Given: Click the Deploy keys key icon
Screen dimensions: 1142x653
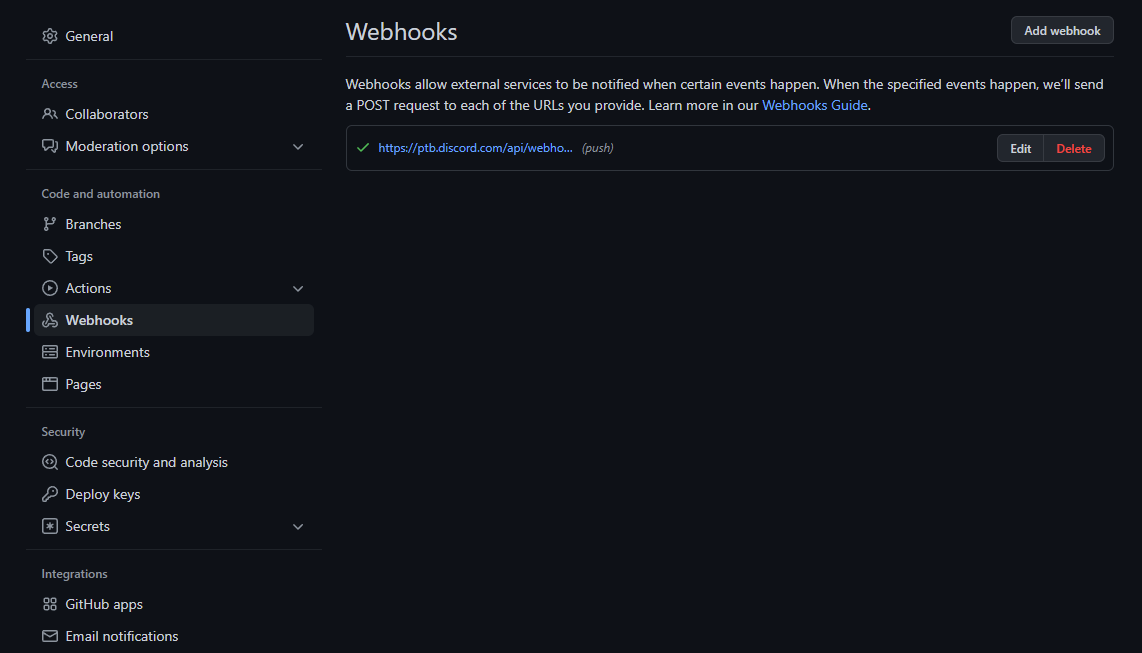Looking at the screenshot, I should (50, 494).
